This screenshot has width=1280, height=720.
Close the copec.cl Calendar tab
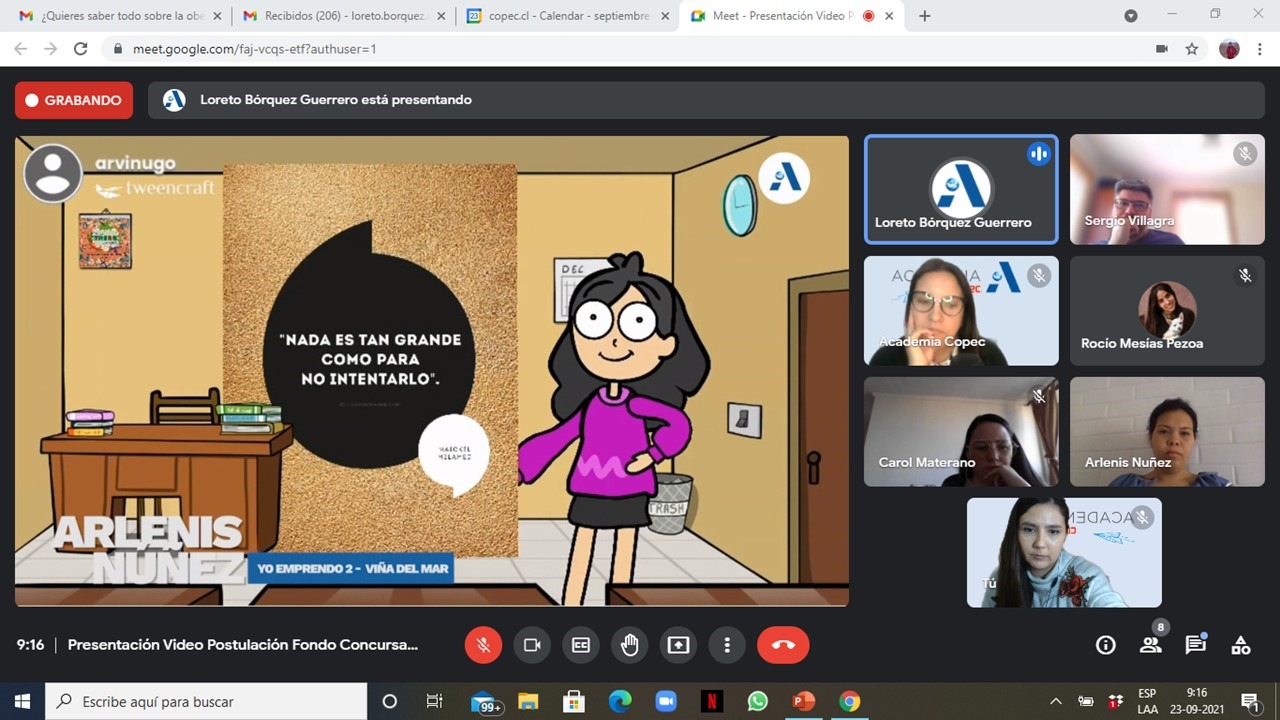(665, 16)
